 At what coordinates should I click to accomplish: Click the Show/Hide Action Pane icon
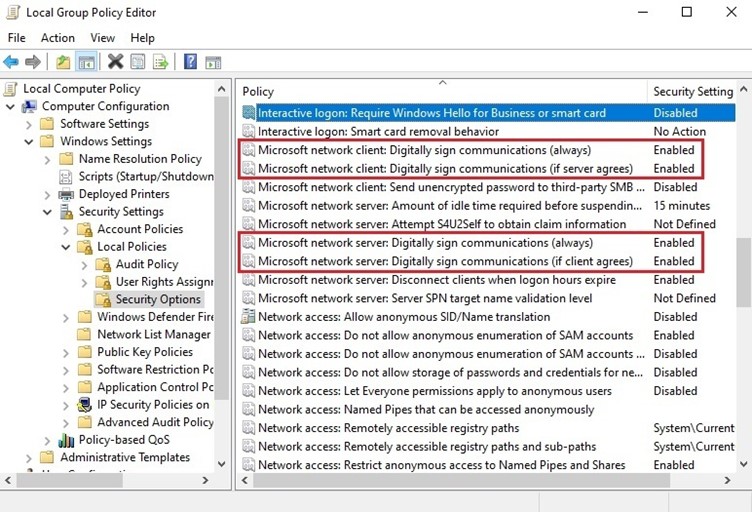(x=213, y=62)
